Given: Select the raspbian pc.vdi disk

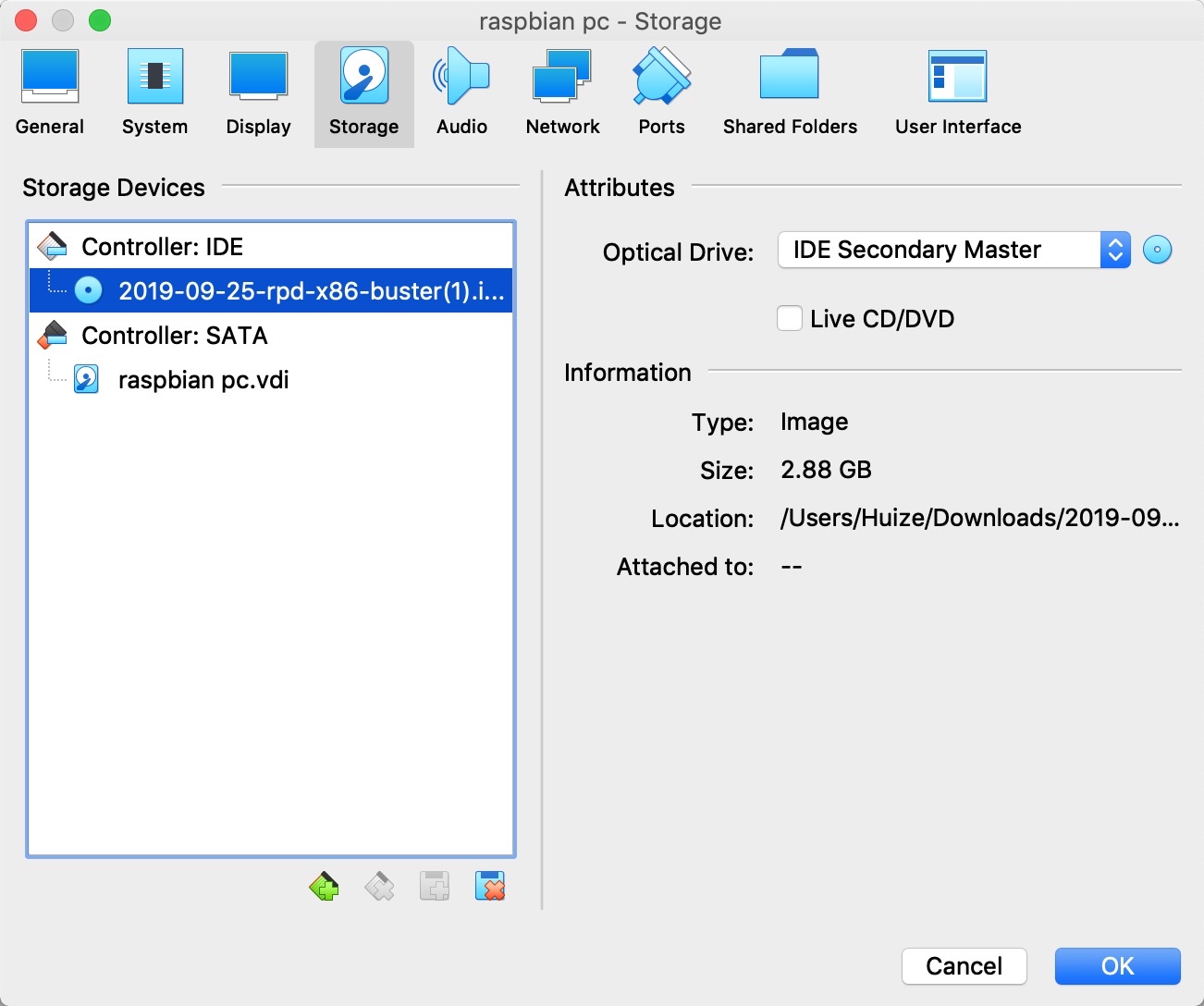Looking at the screenshot, I should click(271, 379).
